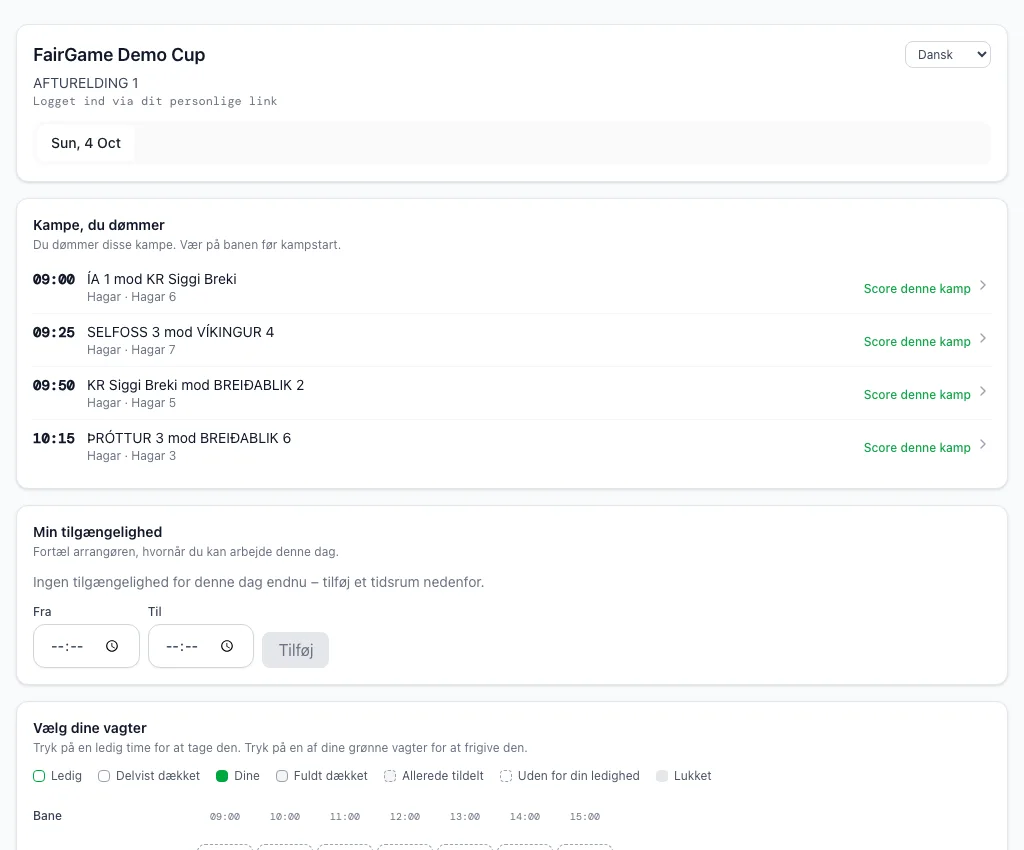This screenshot has width=1024, height=850.
Task: Click the chevron for the 10:15 match
Action: click(x=982, y=445)
